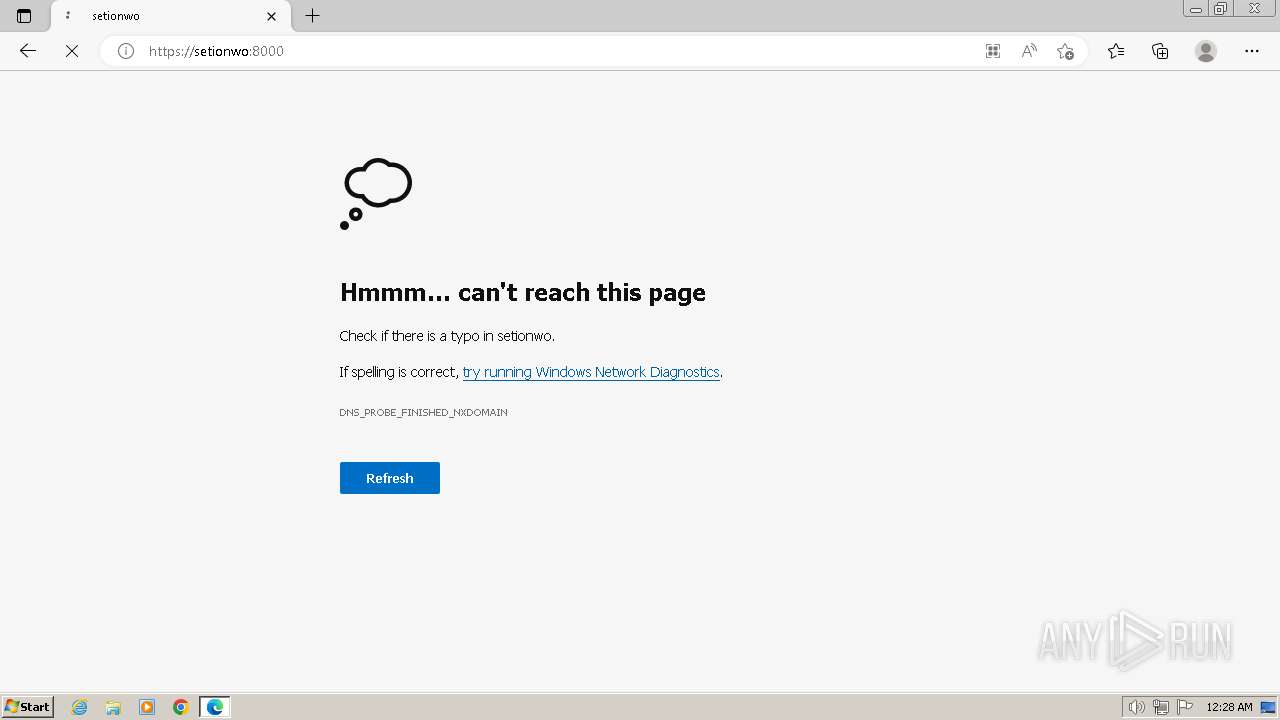Launch Internet Explorer from taskbar
Image resolution: width=1280 pixels, height=720 pixels.
tap(80, 707)
